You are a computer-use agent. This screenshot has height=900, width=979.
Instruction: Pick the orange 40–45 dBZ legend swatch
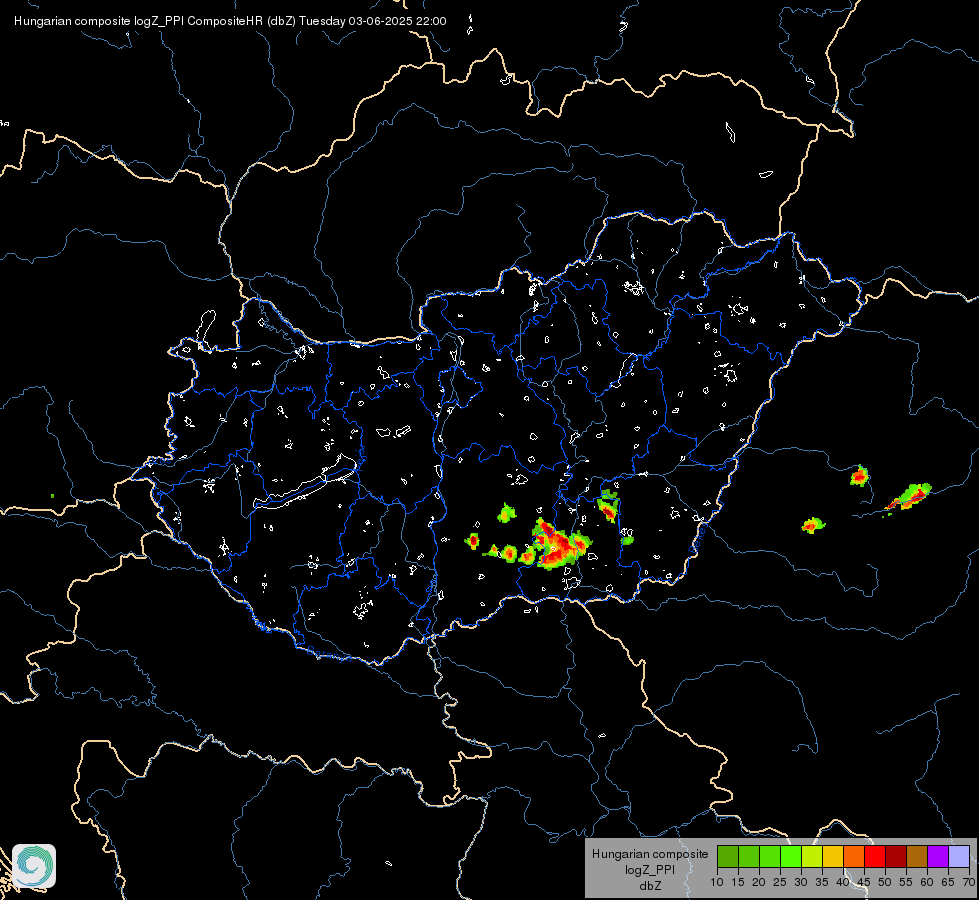(x=854, y=856)
